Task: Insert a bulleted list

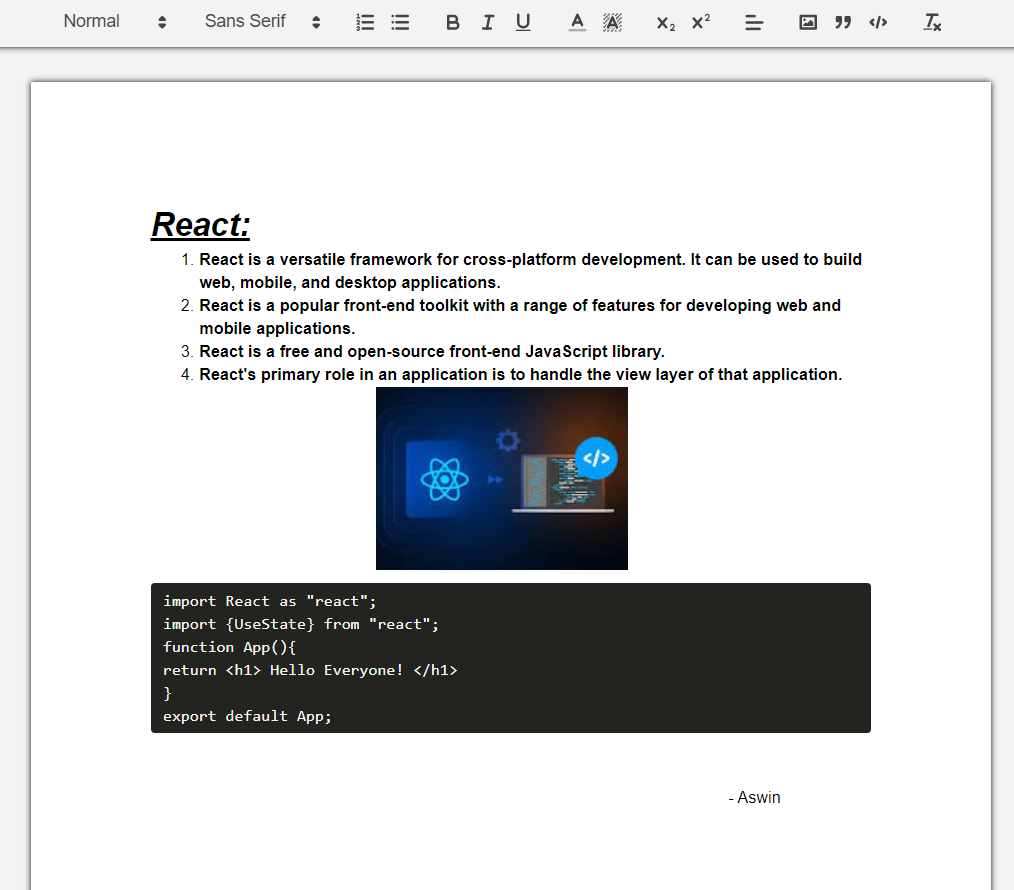Action: point(400,23)
